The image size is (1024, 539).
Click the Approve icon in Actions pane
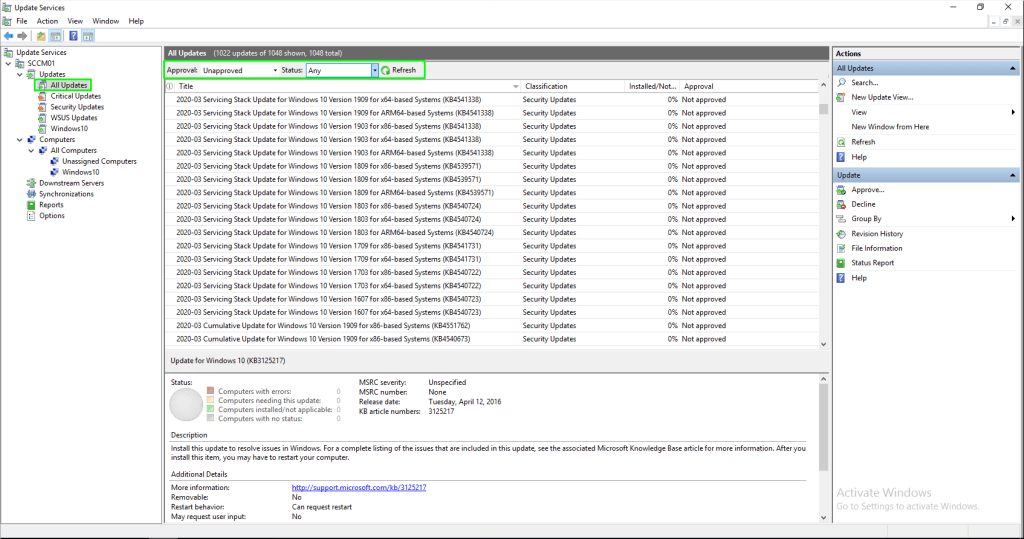tap(843, 189)
